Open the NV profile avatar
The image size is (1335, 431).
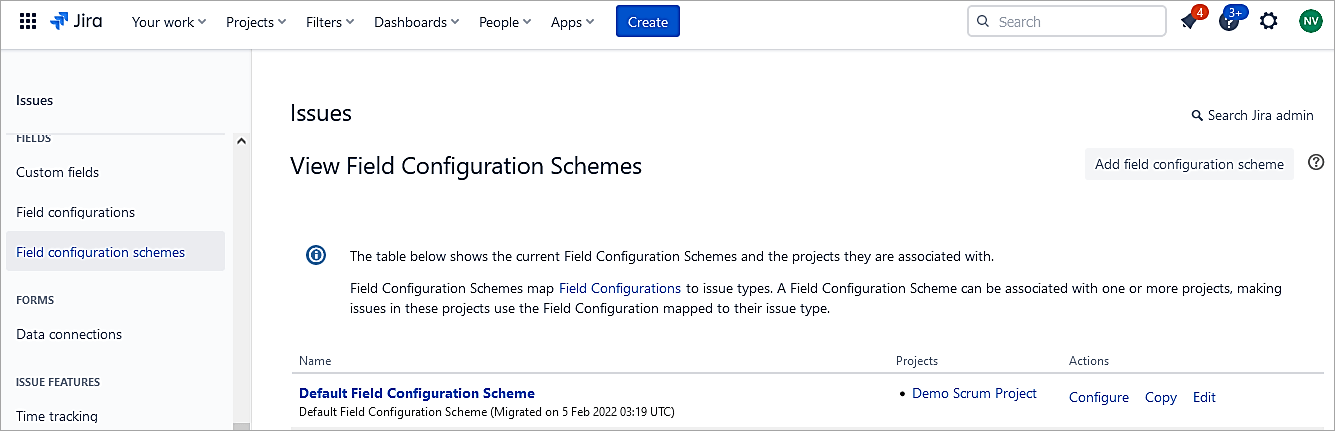tap(1310, 21)
